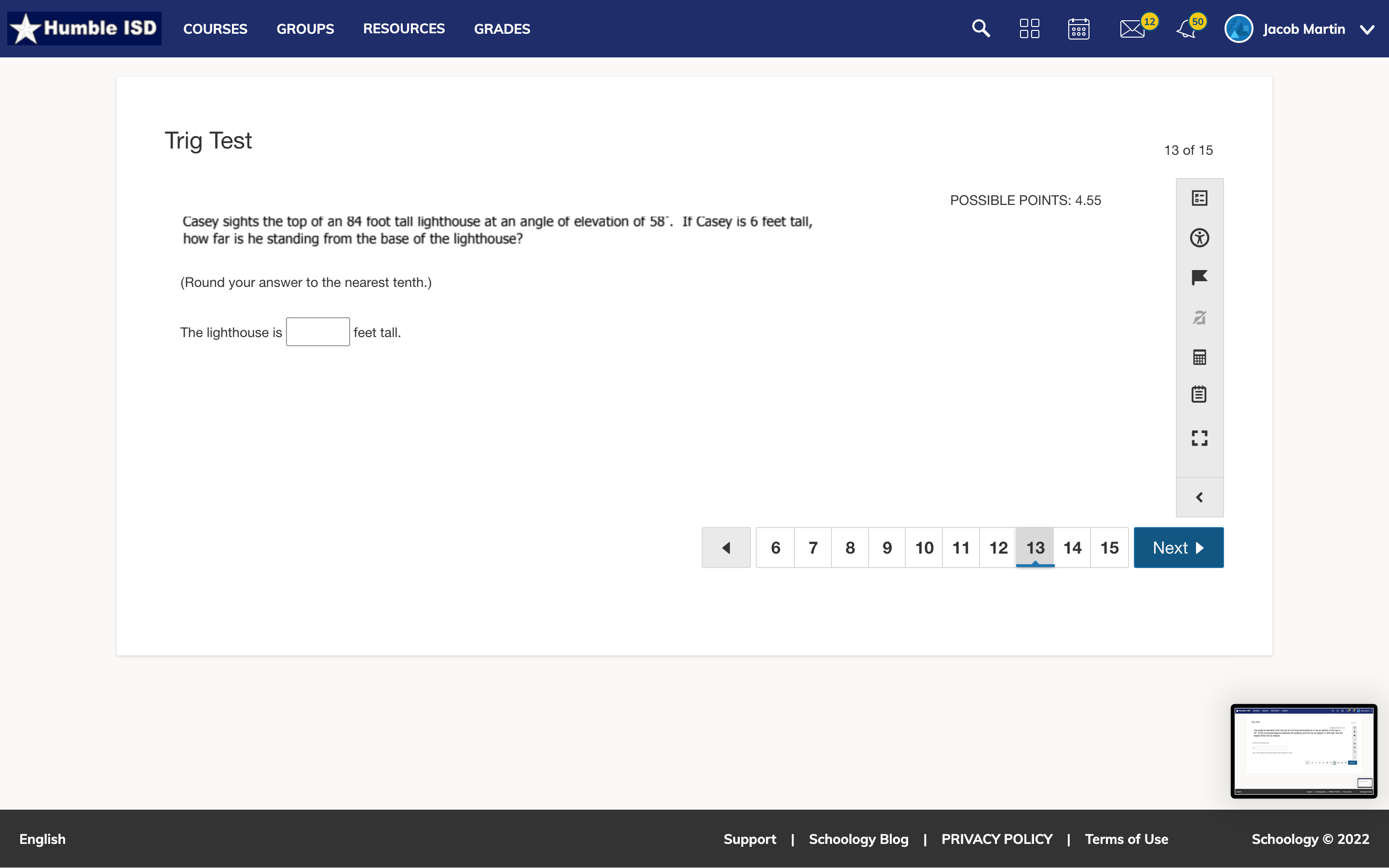Open the accessibility options
The height and width of the screenshot is (868, 1389).
pyautogui.click(x=1199, y=237)
